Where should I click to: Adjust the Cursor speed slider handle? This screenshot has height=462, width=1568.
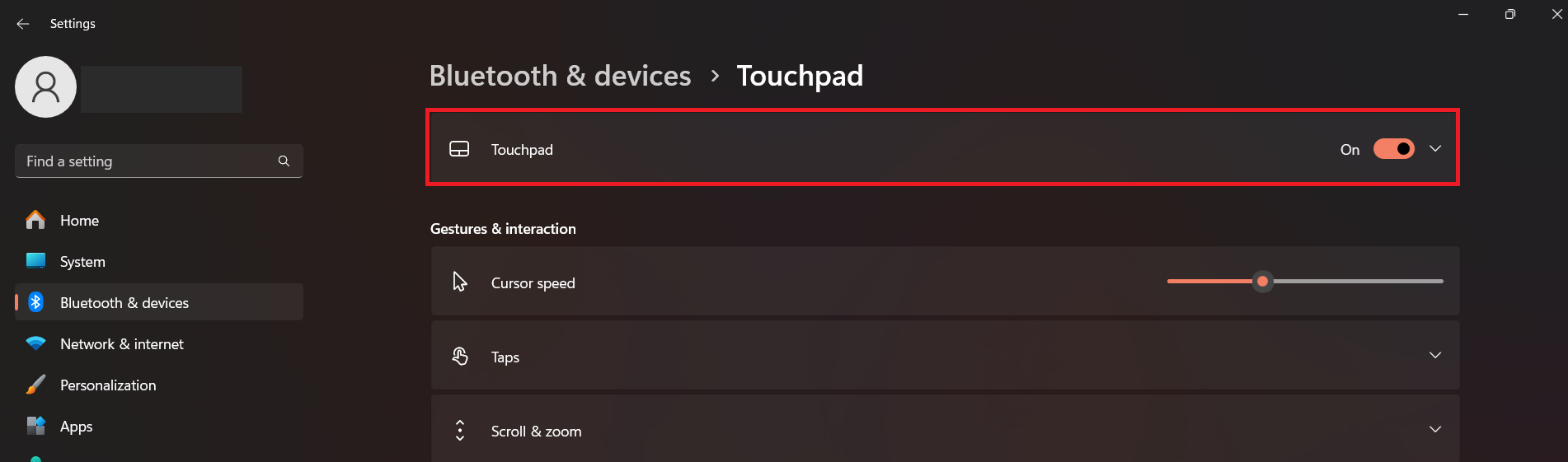(1262, 282)
